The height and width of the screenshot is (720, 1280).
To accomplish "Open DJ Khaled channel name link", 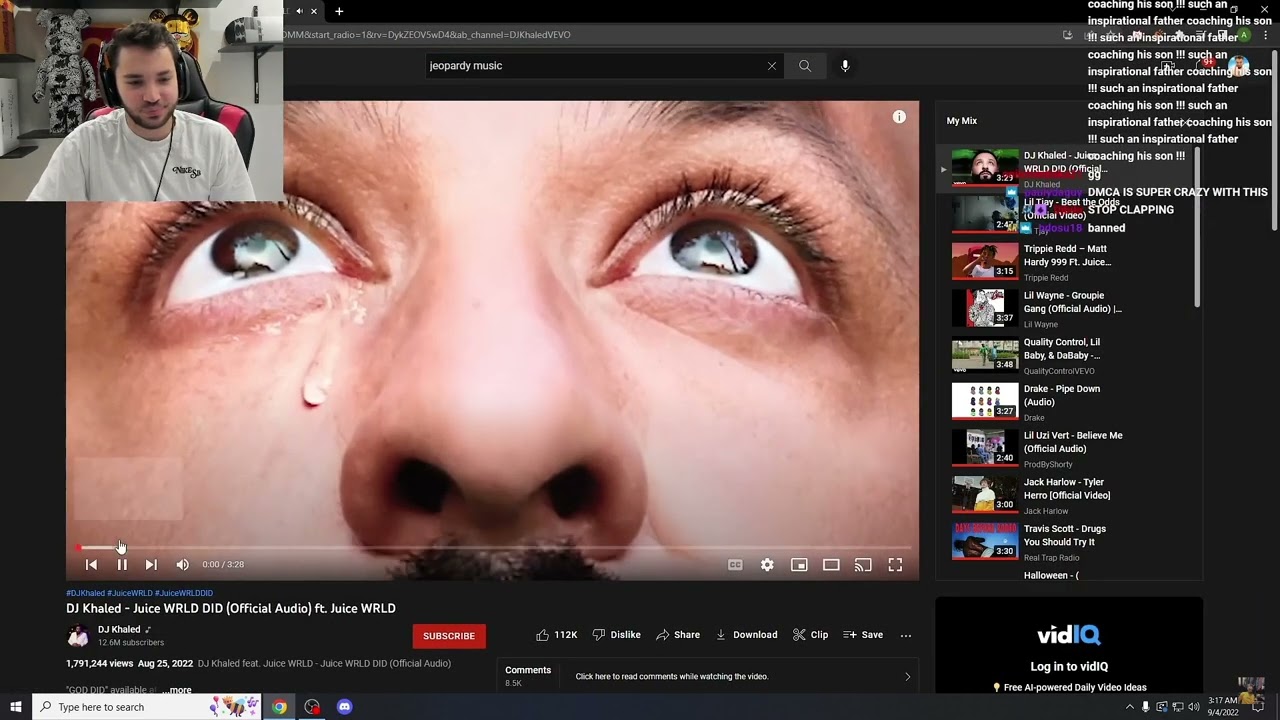I will (119, 630).
